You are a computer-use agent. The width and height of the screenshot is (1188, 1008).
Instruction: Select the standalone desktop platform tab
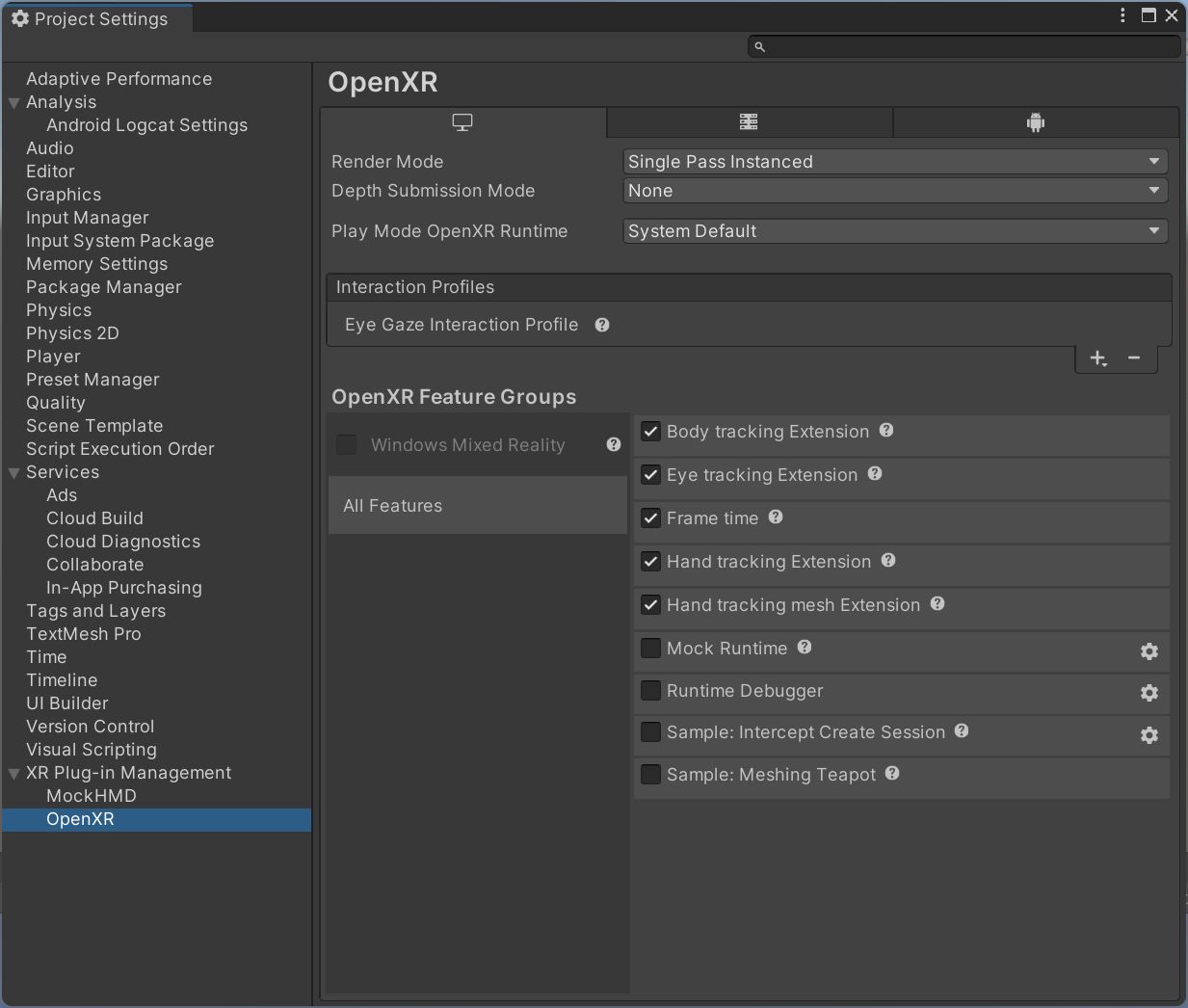click(462, 122)
